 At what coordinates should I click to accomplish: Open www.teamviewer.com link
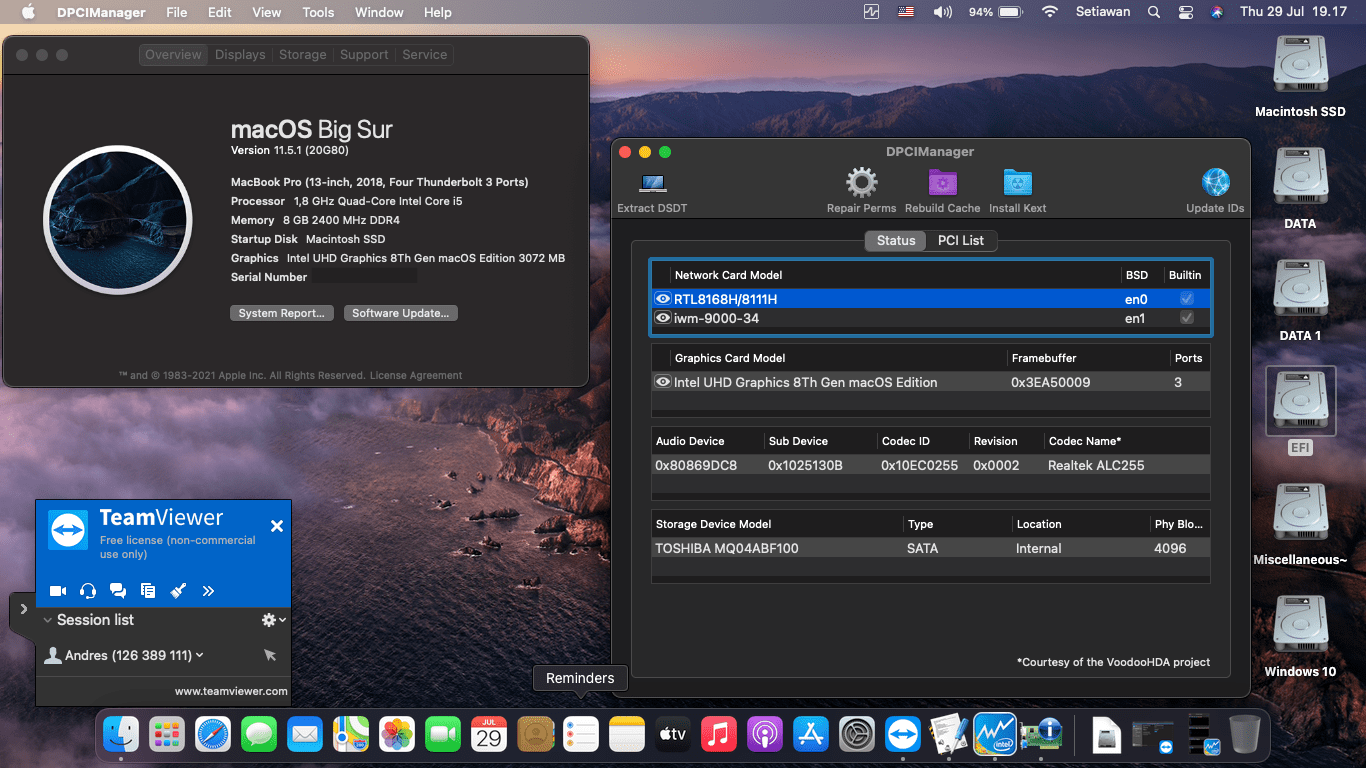tap(231, 691)
